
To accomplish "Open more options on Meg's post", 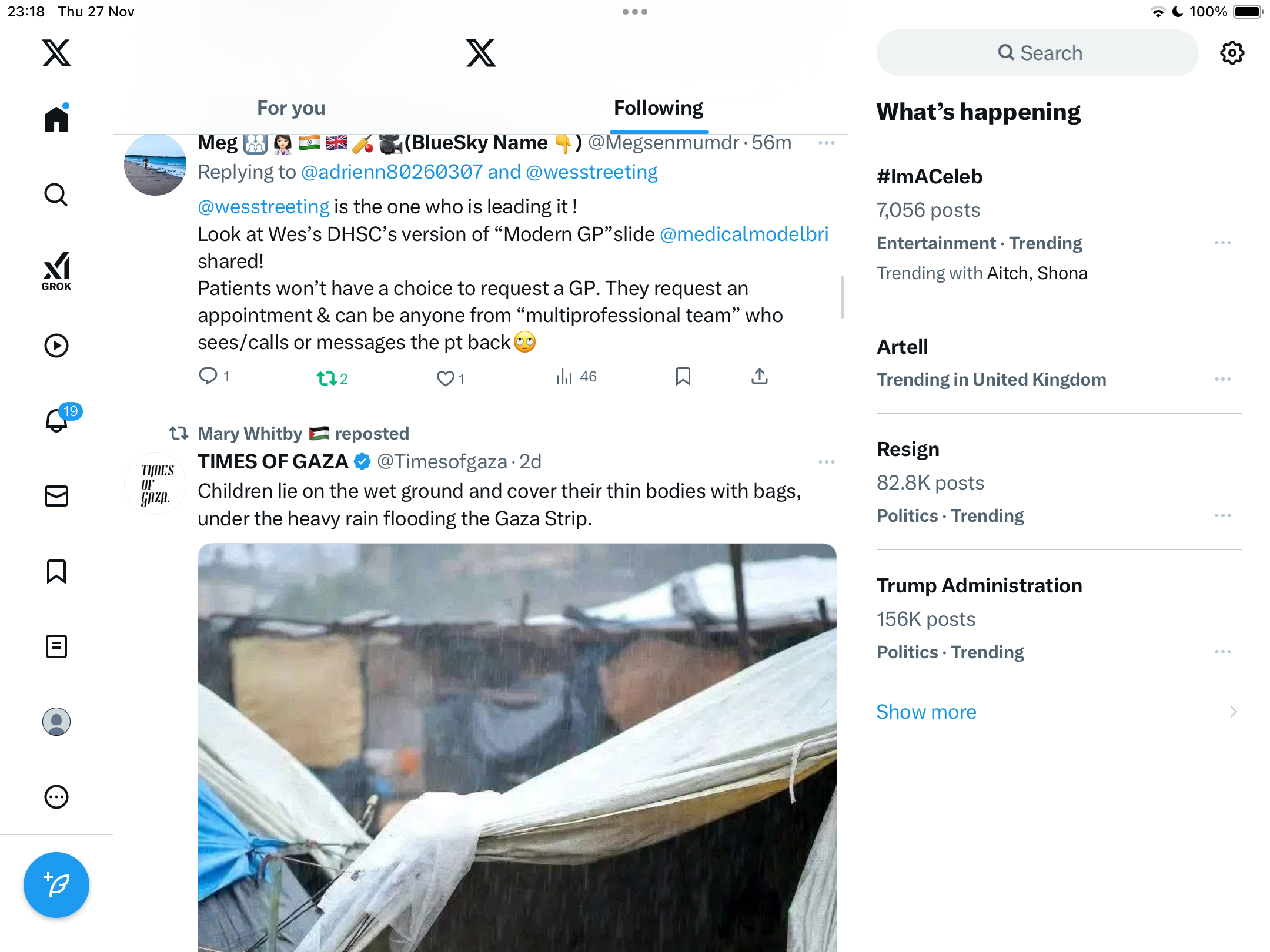I will (x=826, y=143).
